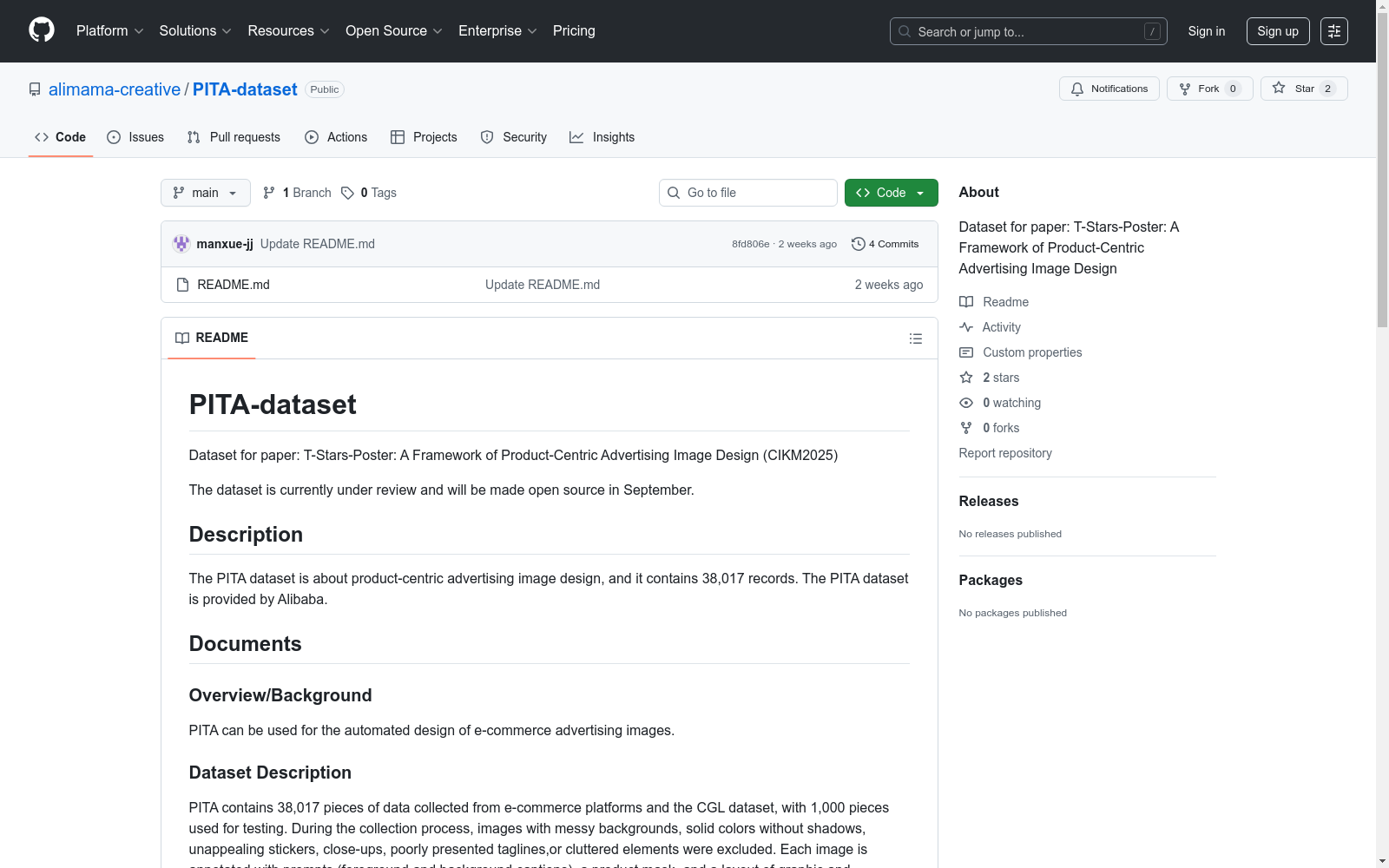Click manxue-jj's avatar image

(x=181, y=244)
